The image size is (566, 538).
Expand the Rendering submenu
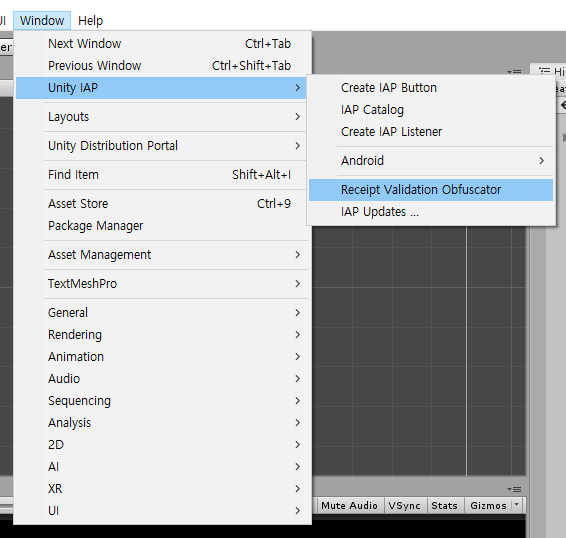162,335
